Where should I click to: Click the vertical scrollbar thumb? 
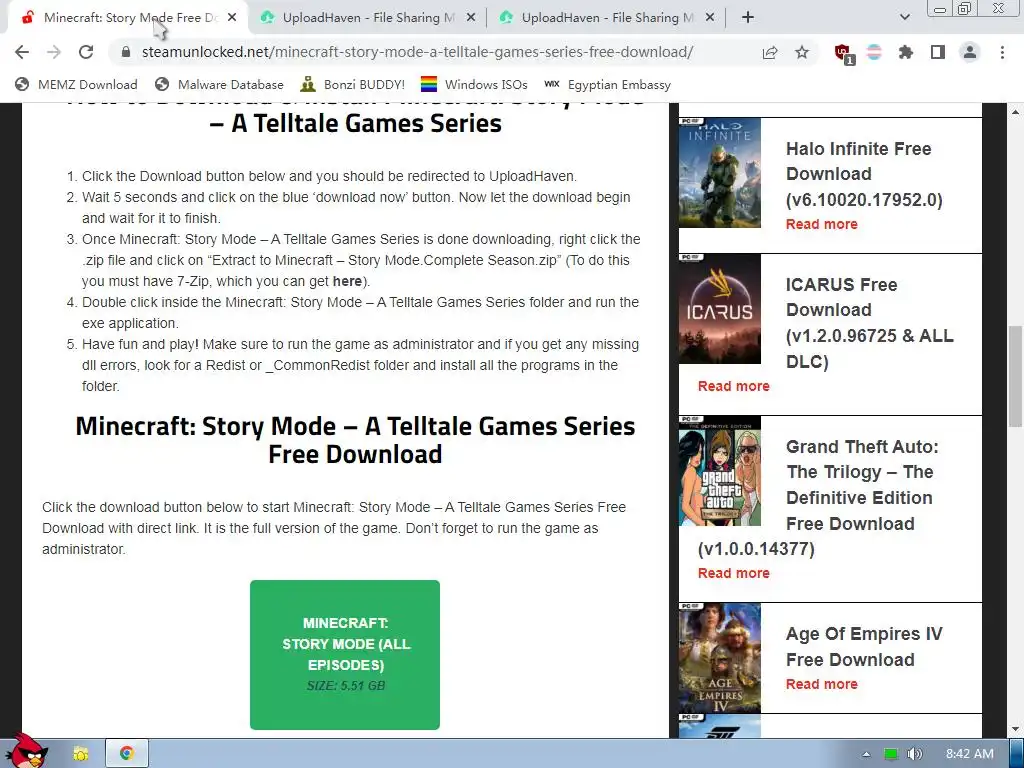coord(1016,377)
